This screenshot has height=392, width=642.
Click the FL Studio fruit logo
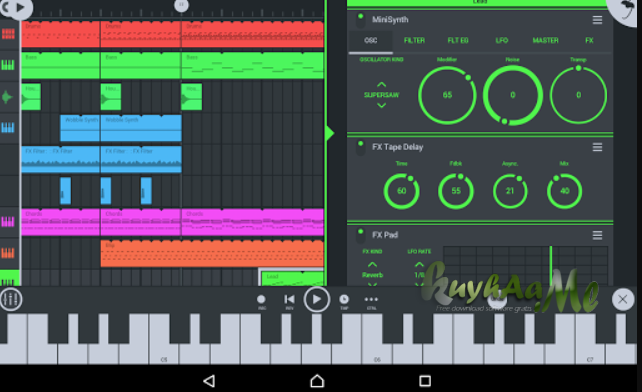pyautogui.click(x=626, y=10)
